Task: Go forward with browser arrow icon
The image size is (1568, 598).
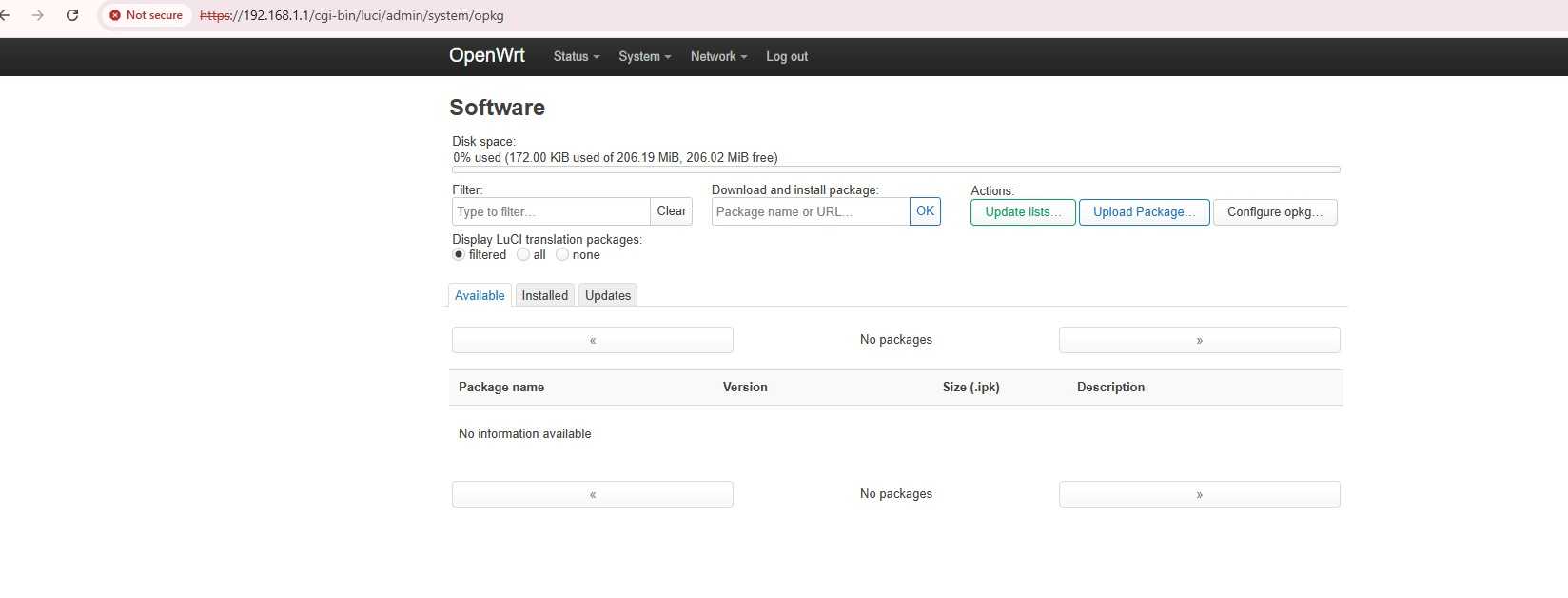Action: 37,15
